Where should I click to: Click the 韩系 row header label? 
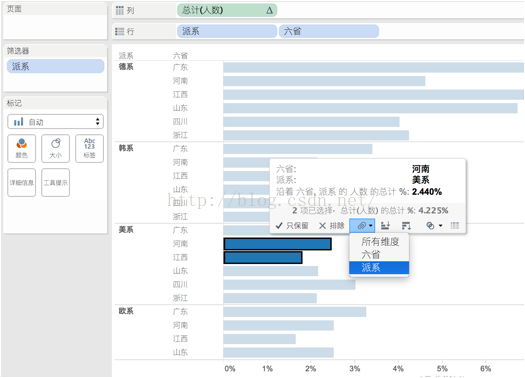(x=126, y=148)
